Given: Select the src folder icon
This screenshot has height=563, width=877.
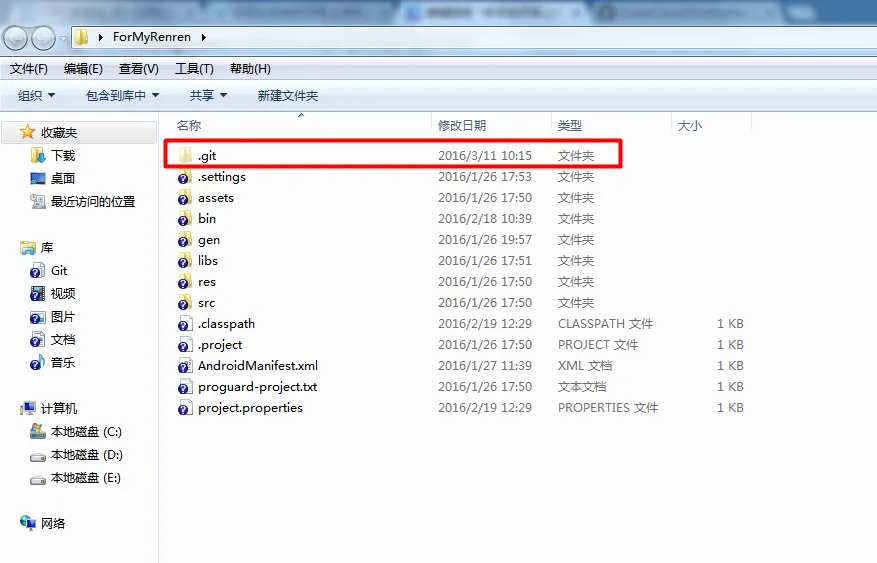Looking at the screenshot, I should [x=185, y=302].
